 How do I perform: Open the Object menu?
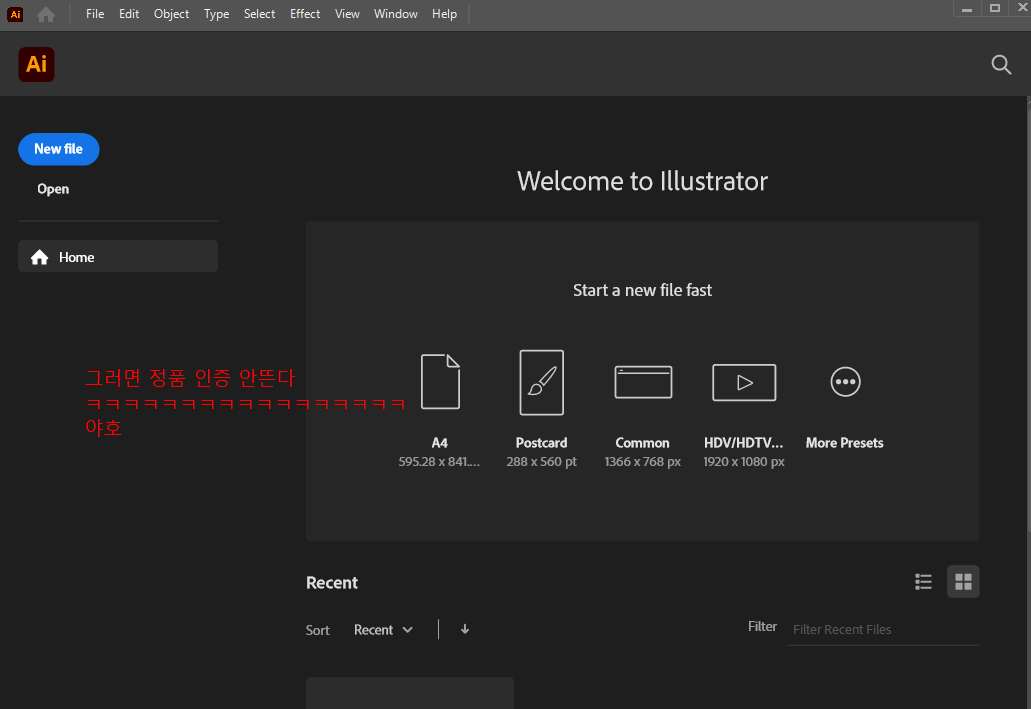pyautogui.click(x=171, y=14)
